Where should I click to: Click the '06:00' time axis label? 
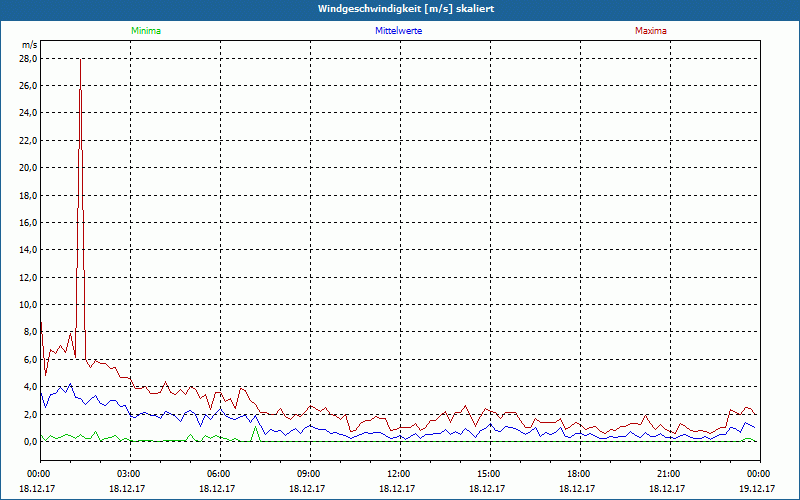pyautogui.click(x=218, y=474)
